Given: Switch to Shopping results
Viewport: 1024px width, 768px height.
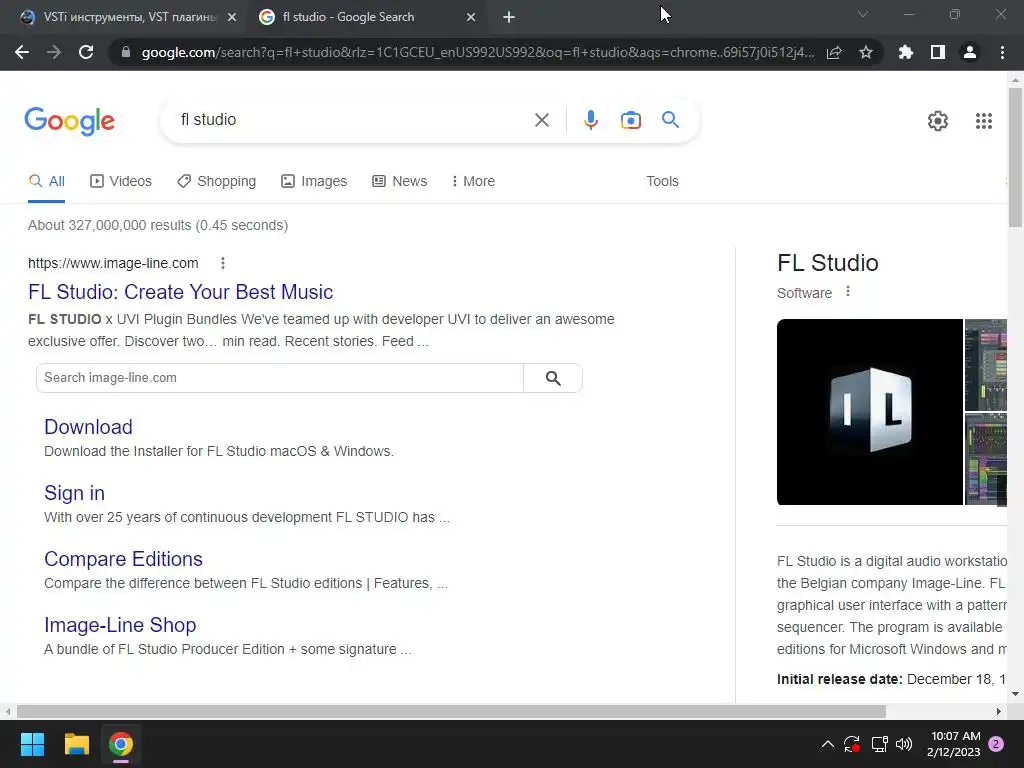Looking at the screenshot, I should pyautogui.click(x=217, y=182).
